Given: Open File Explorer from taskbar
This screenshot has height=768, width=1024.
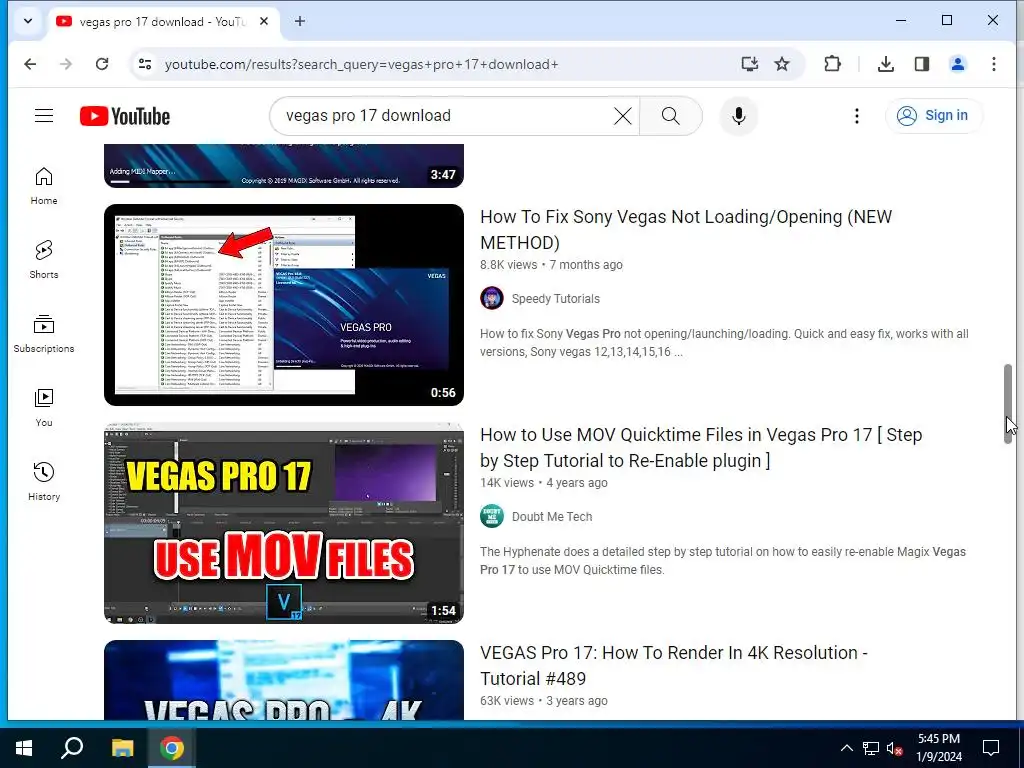Looking at the screenshot, I should pos(122,748).
